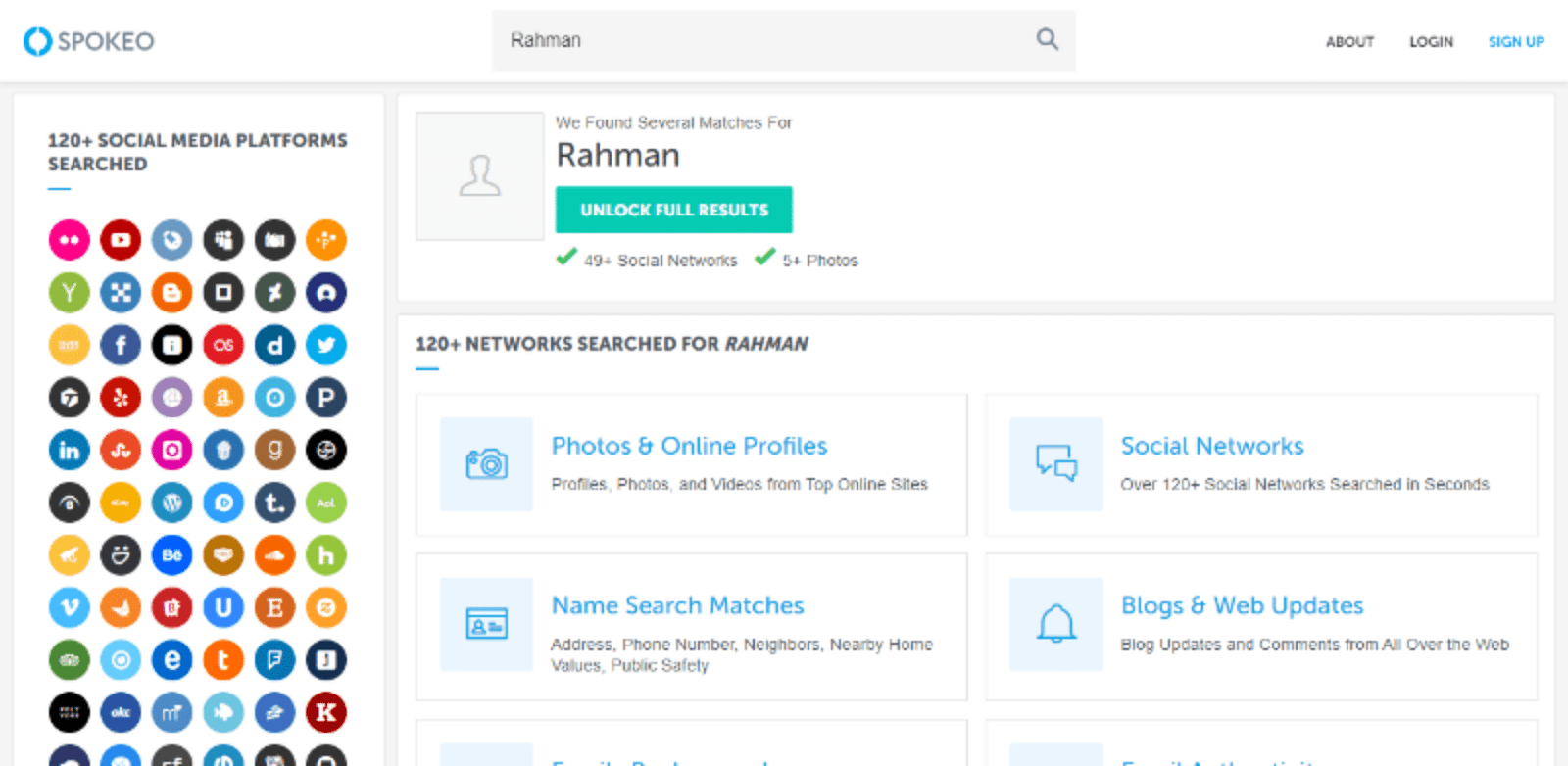Click the red Yelp icon

pos(121,398)
